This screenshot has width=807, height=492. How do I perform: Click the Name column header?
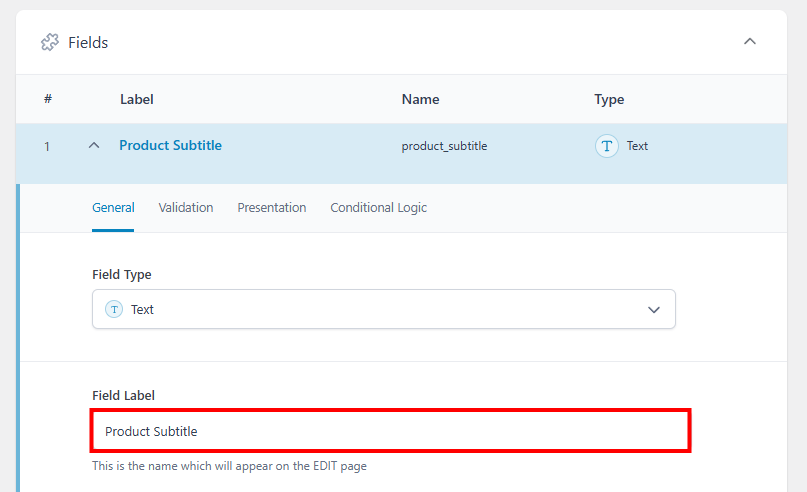(x=420, y=100)
